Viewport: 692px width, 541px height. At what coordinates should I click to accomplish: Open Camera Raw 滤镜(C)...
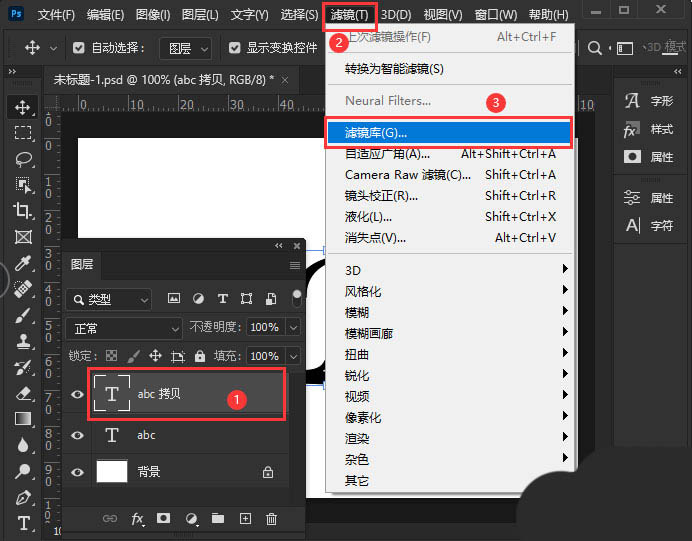click(x=449, y=175)
